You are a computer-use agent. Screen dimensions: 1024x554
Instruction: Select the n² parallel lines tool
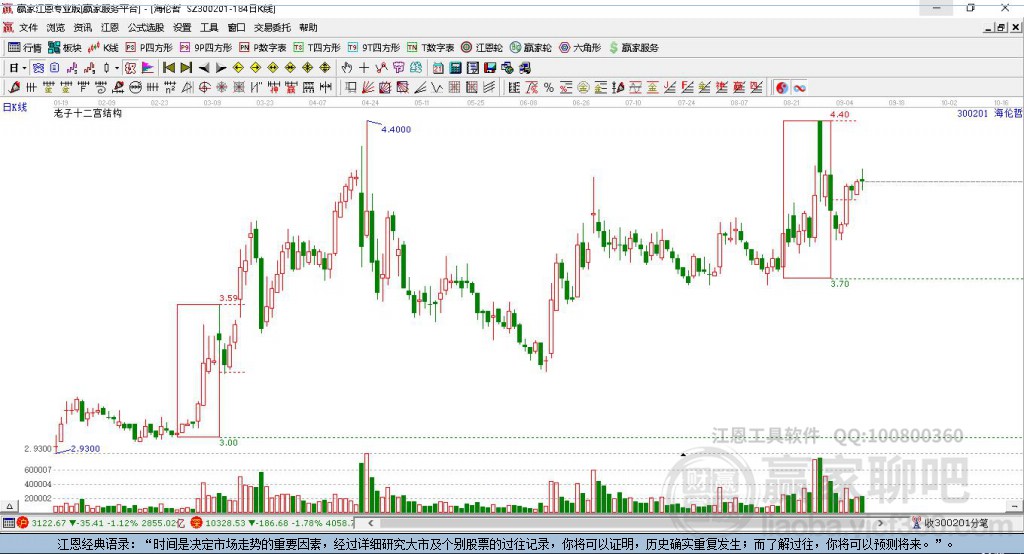coord(170,87)
